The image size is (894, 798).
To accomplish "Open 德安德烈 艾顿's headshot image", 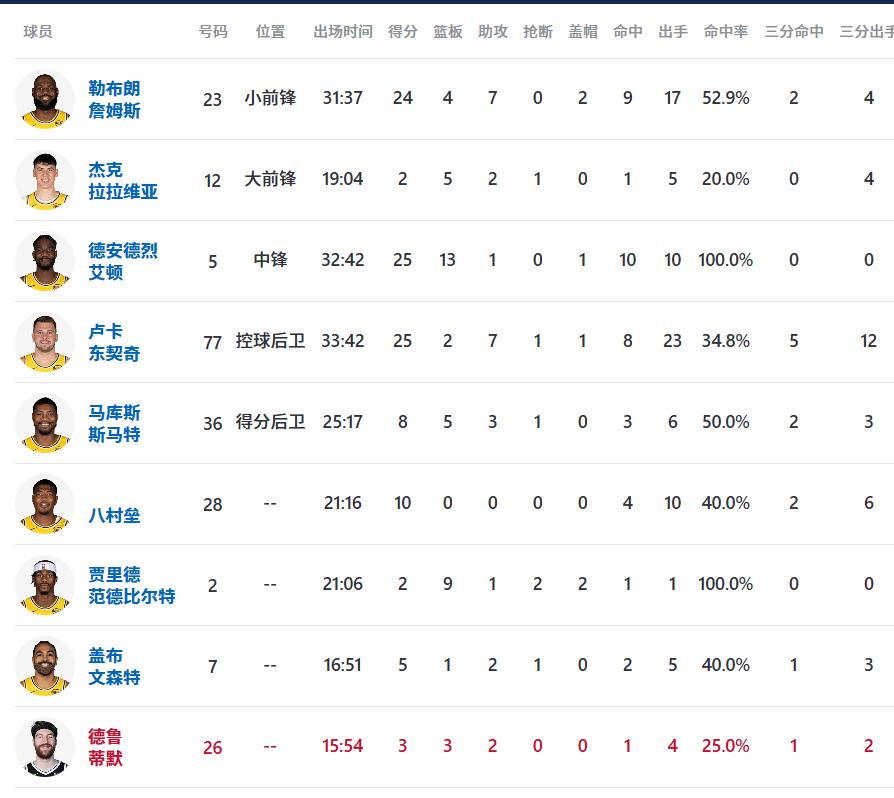I will [x=45, y=261].
